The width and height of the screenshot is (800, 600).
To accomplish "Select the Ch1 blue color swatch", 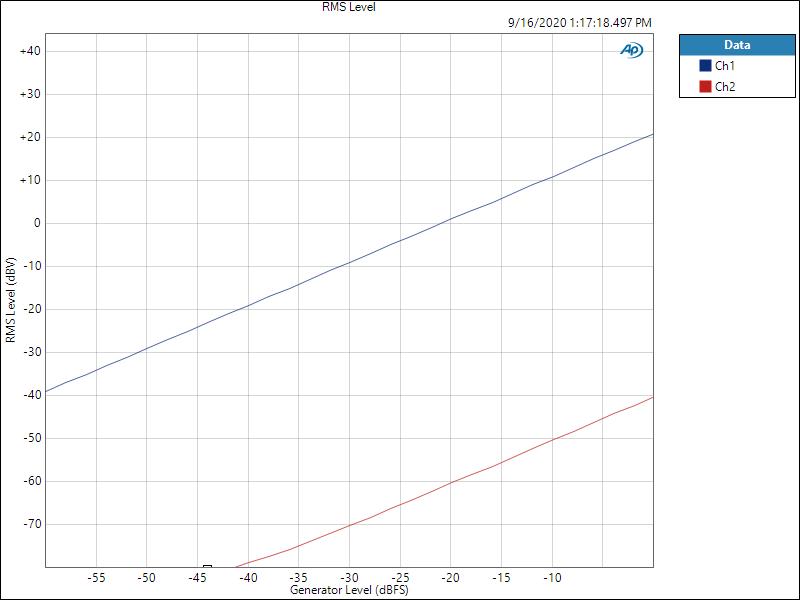I will 705,66.
